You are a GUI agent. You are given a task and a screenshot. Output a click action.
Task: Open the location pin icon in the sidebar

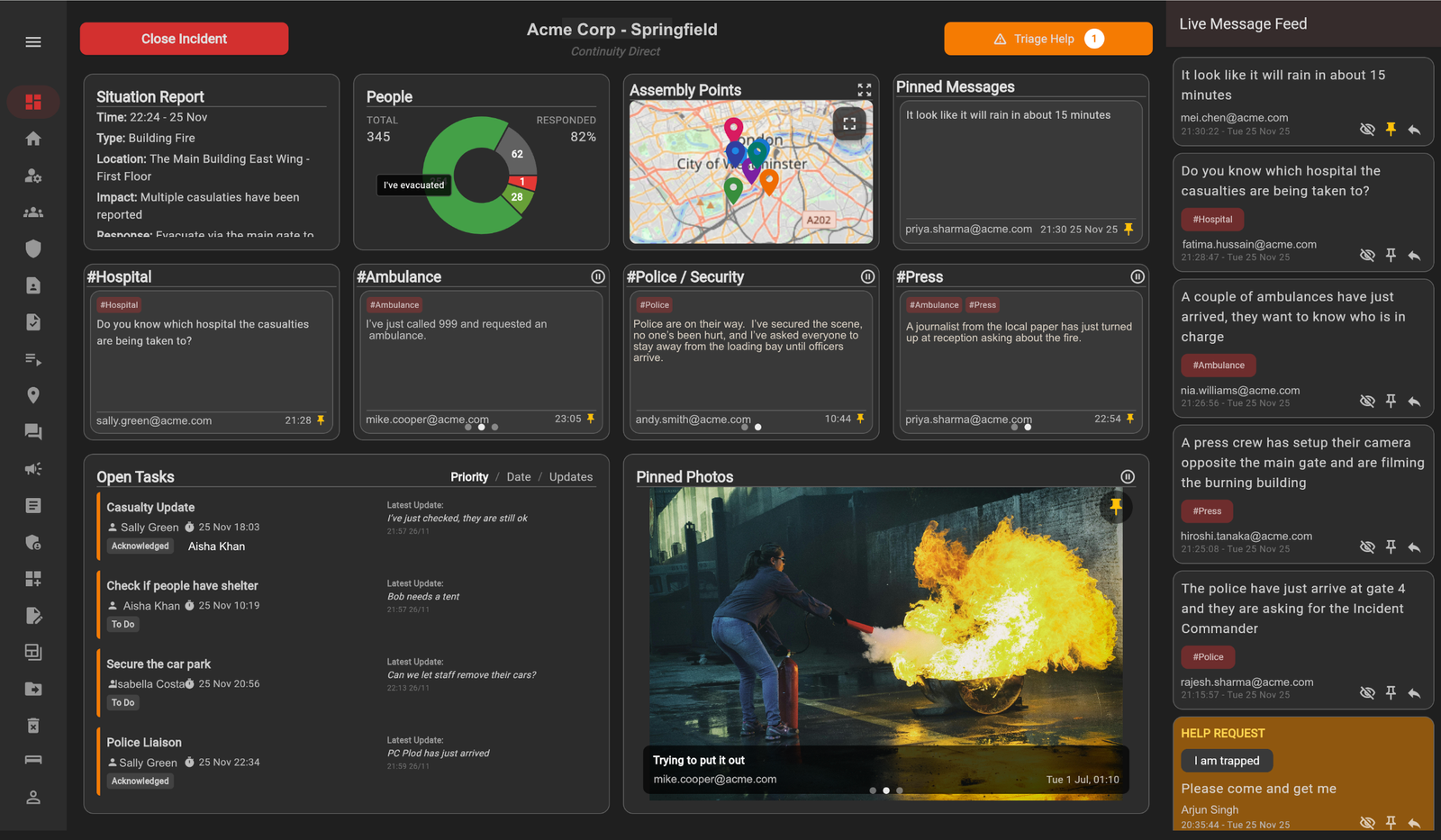[33, 394]
